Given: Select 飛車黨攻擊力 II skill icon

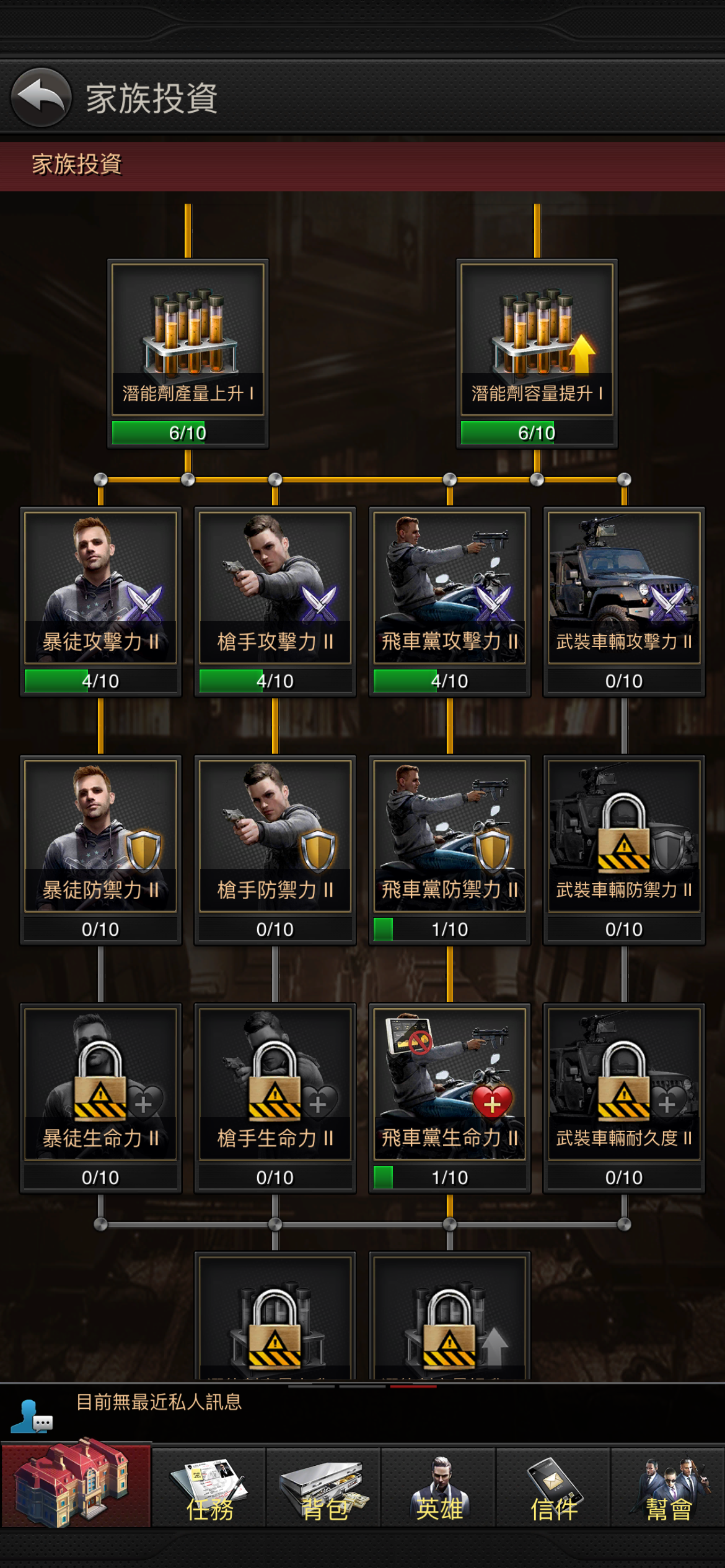Looking at the screenshot, I should click(450, 587).
